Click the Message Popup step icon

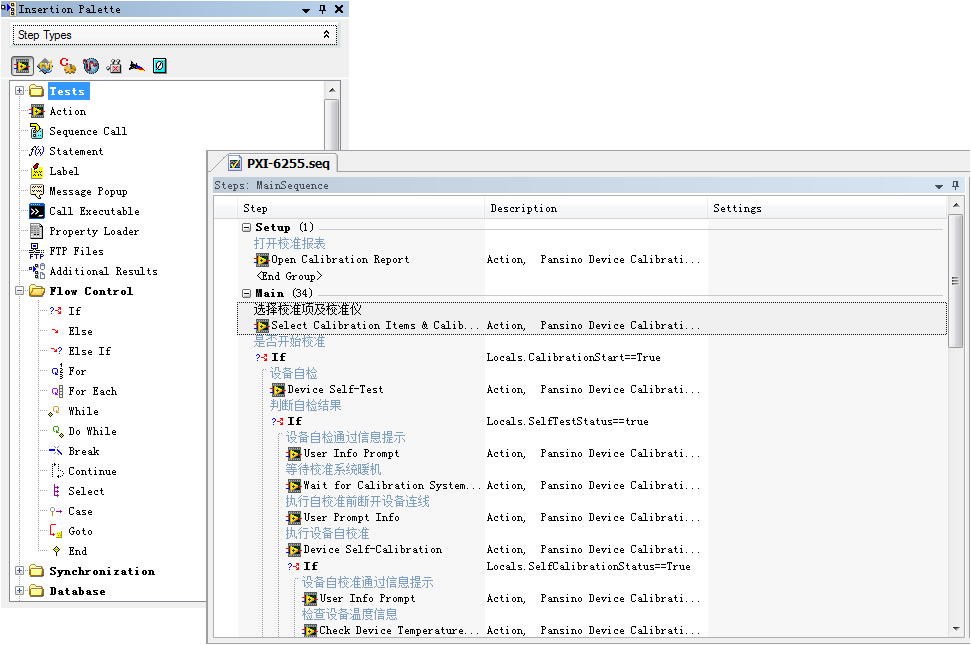[x=37, y=191]
